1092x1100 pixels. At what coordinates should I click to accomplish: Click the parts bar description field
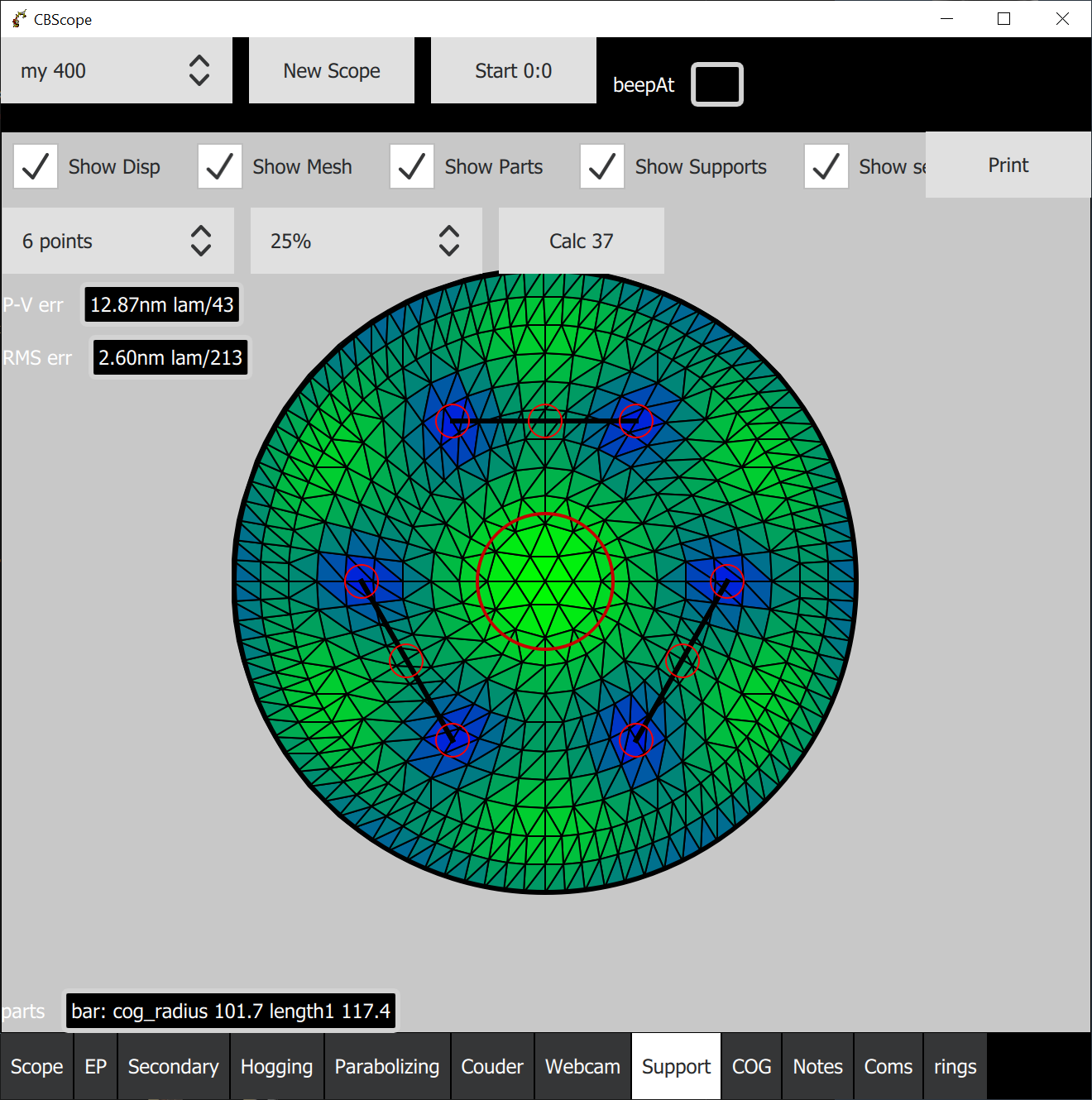point(231,1011)
